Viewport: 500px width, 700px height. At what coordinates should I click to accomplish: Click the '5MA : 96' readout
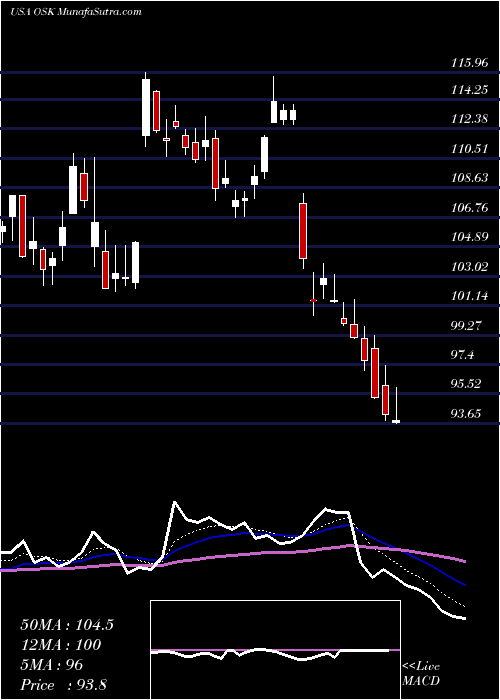click(x=52, y=665)
